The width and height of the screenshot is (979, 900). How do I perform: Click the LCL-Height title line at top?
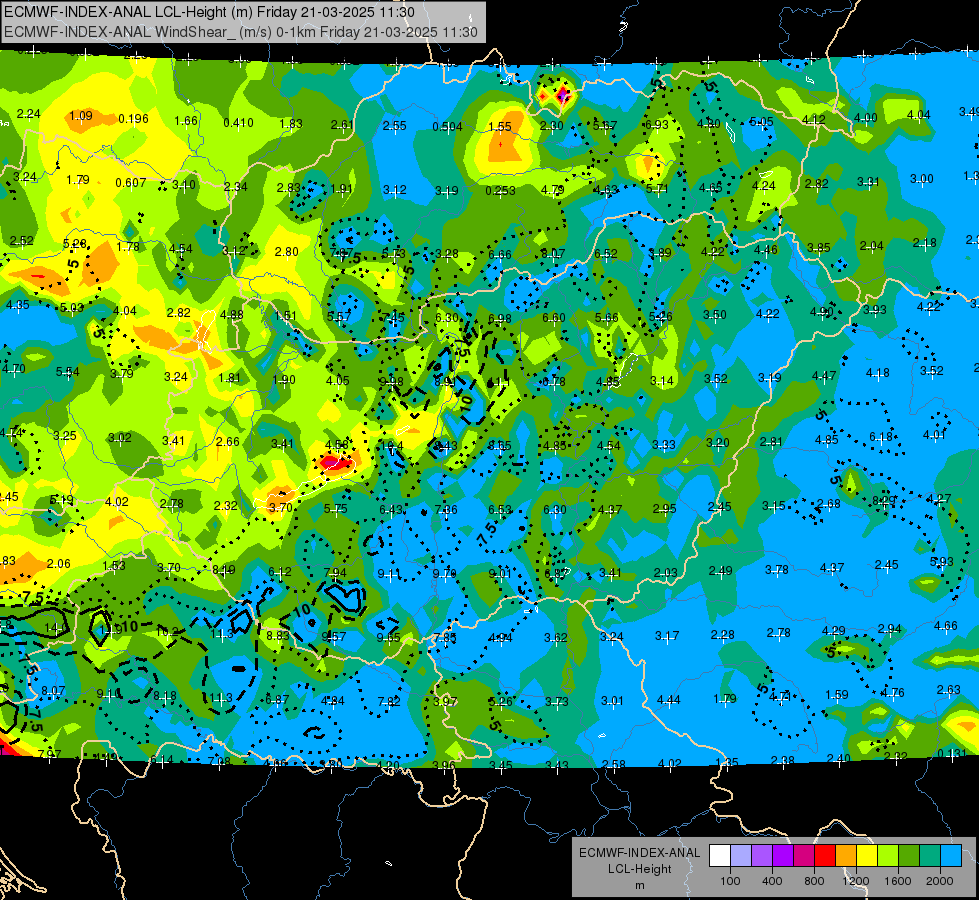click(x=209, y=12)
